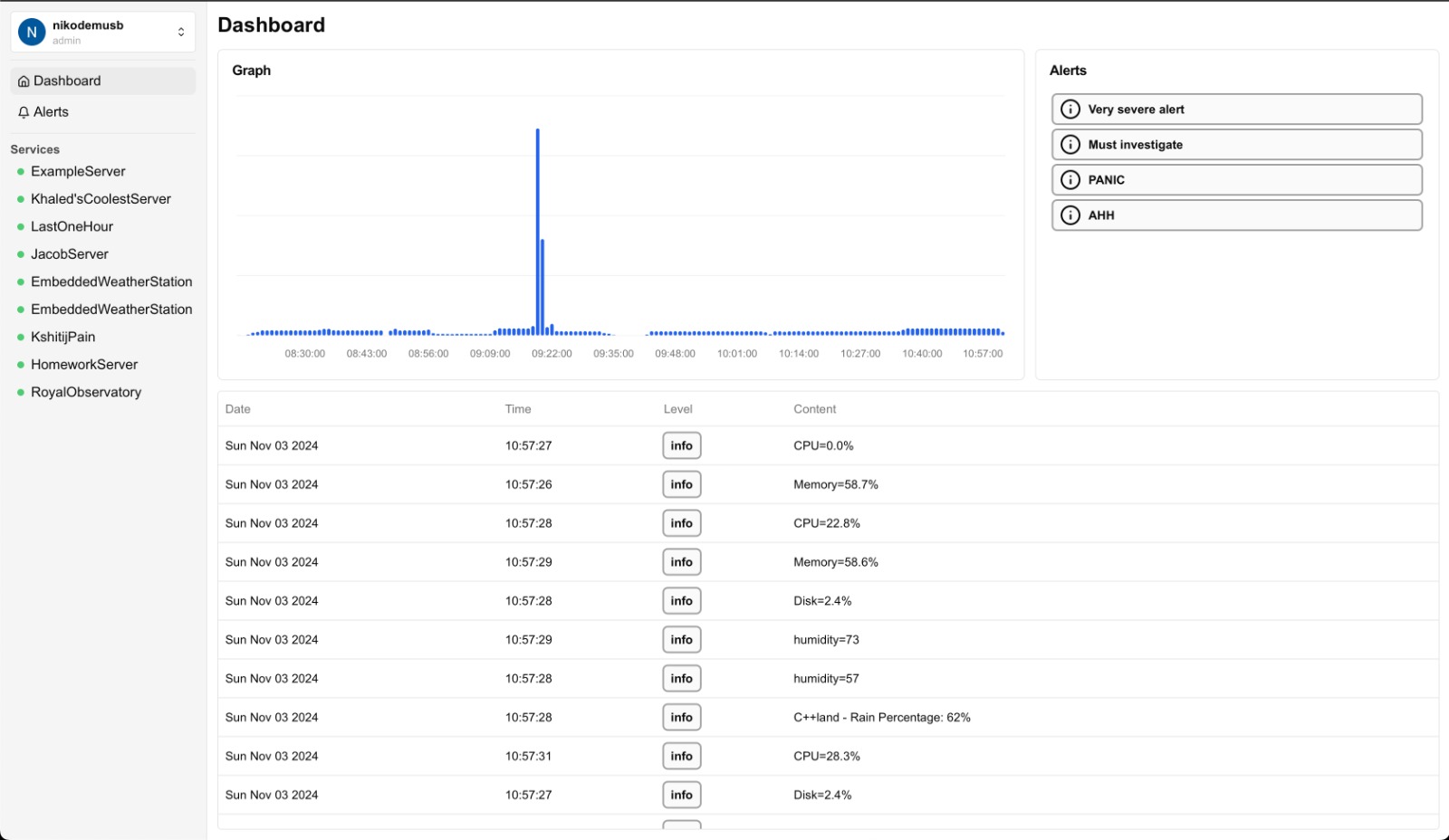Select the JacobServer service
Screen dimensions: 1449x840
[x=70, y=254]
